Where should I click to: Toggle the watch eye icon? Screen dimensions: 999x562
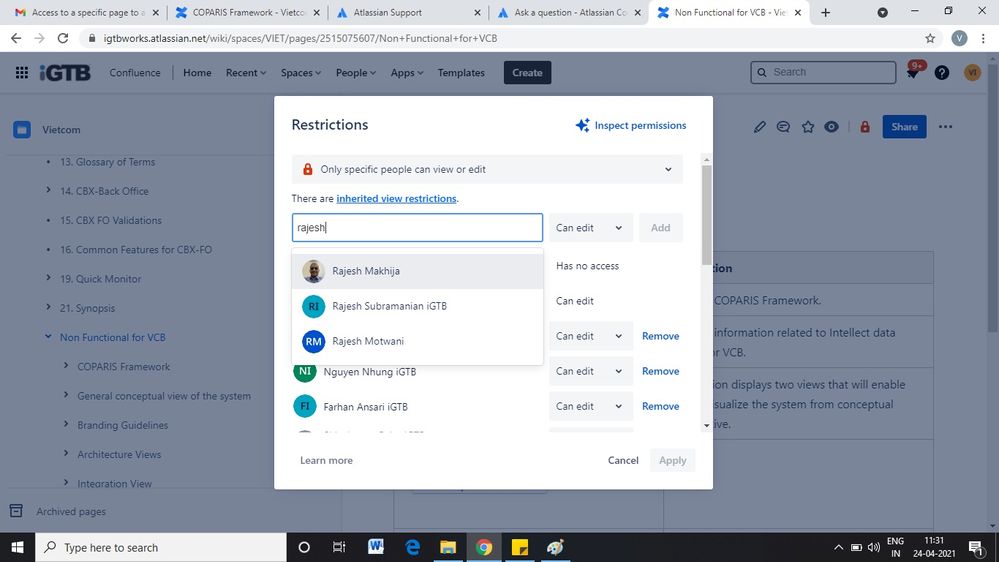point(831,127)
